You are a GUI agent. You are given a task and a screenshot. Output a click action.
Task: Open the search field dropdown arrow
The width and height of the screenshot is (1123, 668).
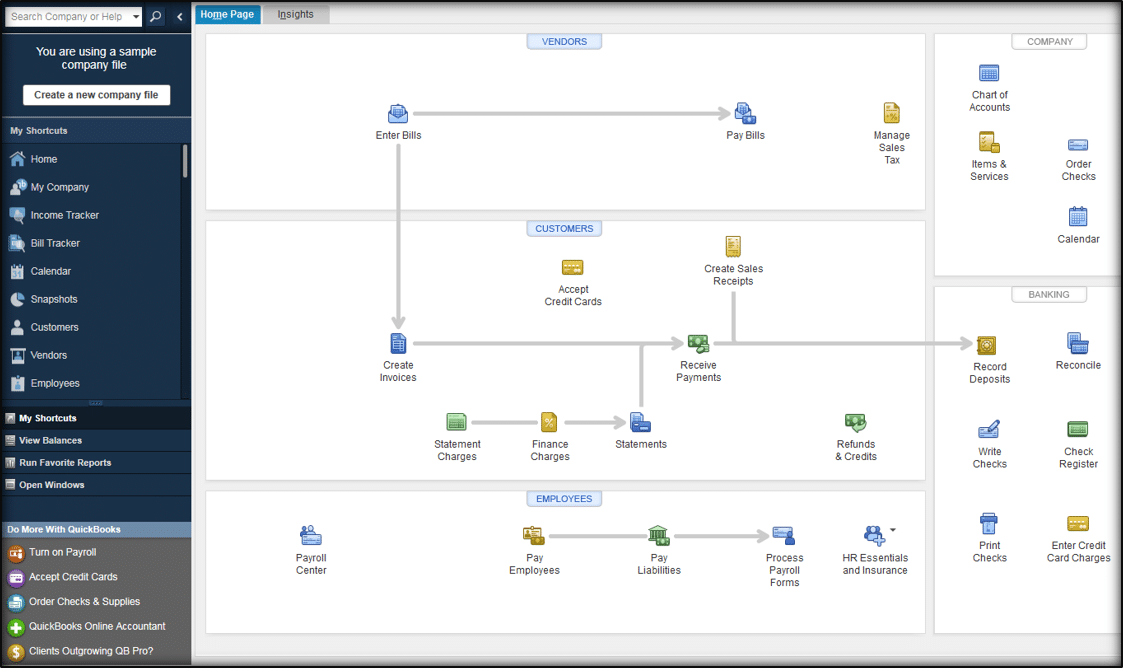pyautogui.click(x=138, y=16)
